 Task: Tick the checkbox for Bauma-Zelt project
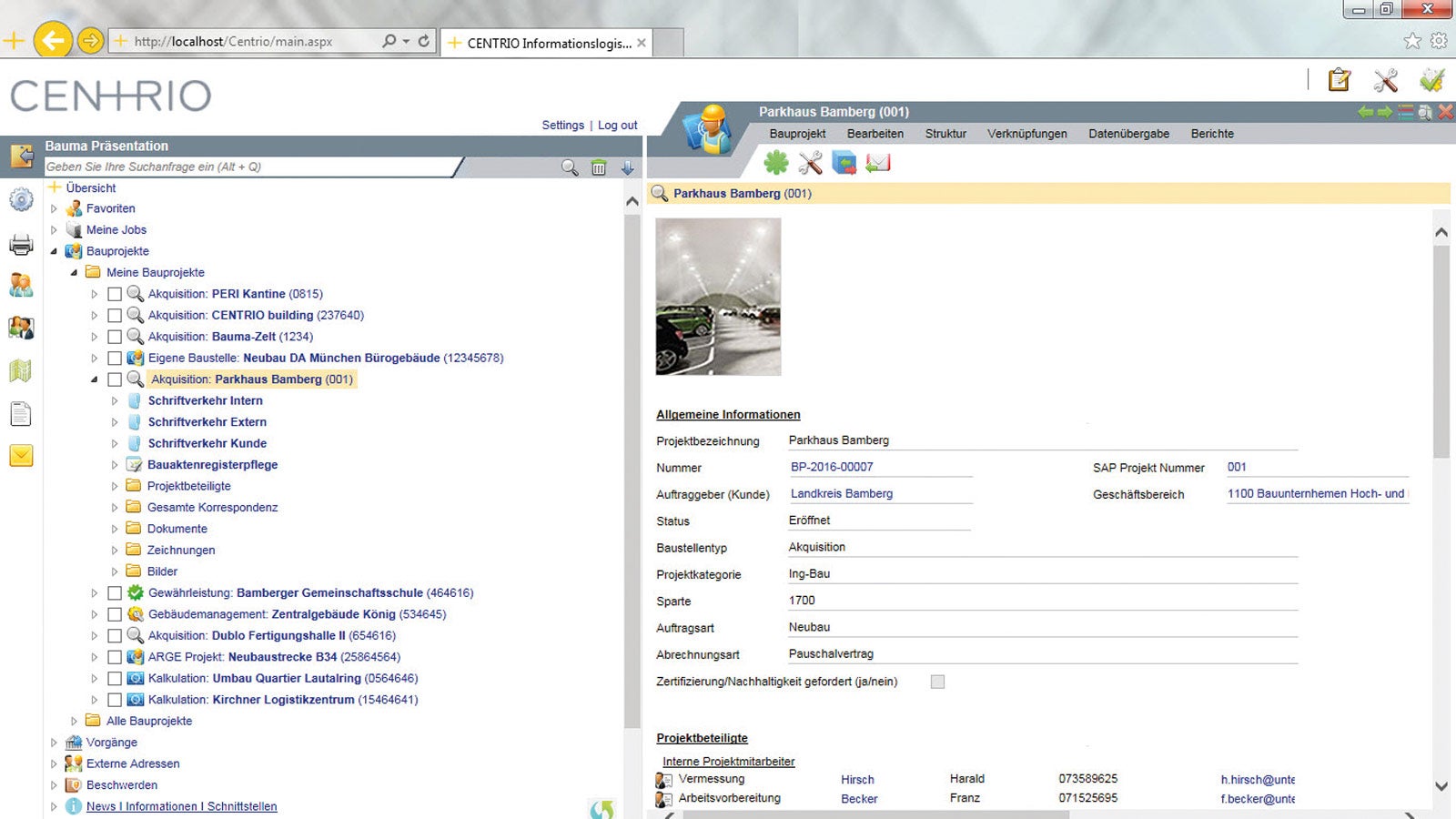click(115, 337)
